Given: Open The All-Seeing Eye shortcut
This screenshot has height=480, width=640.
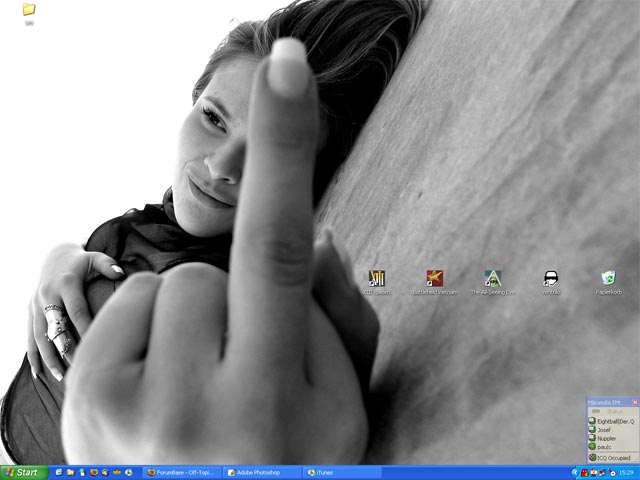Looking at the screenshot, I should tap(493, 282).
